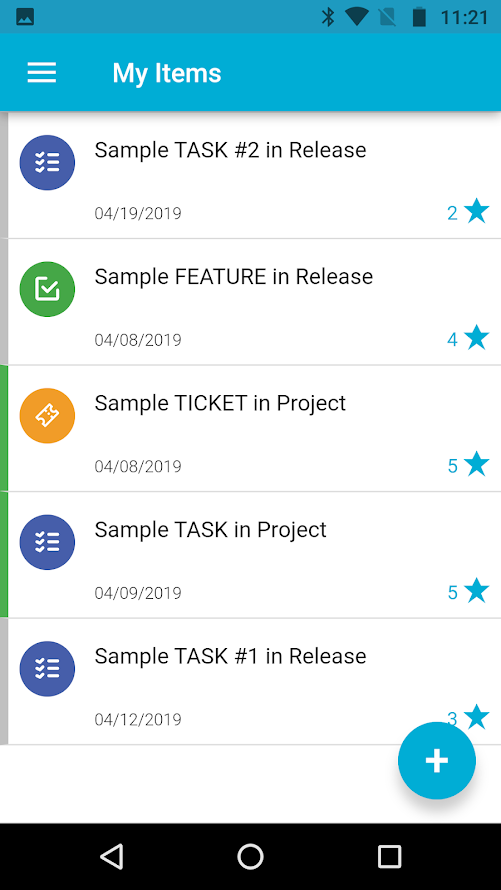Open Sample FEATURE in Release item
This screenshot has height=890, width=501.
pos(250,302)
